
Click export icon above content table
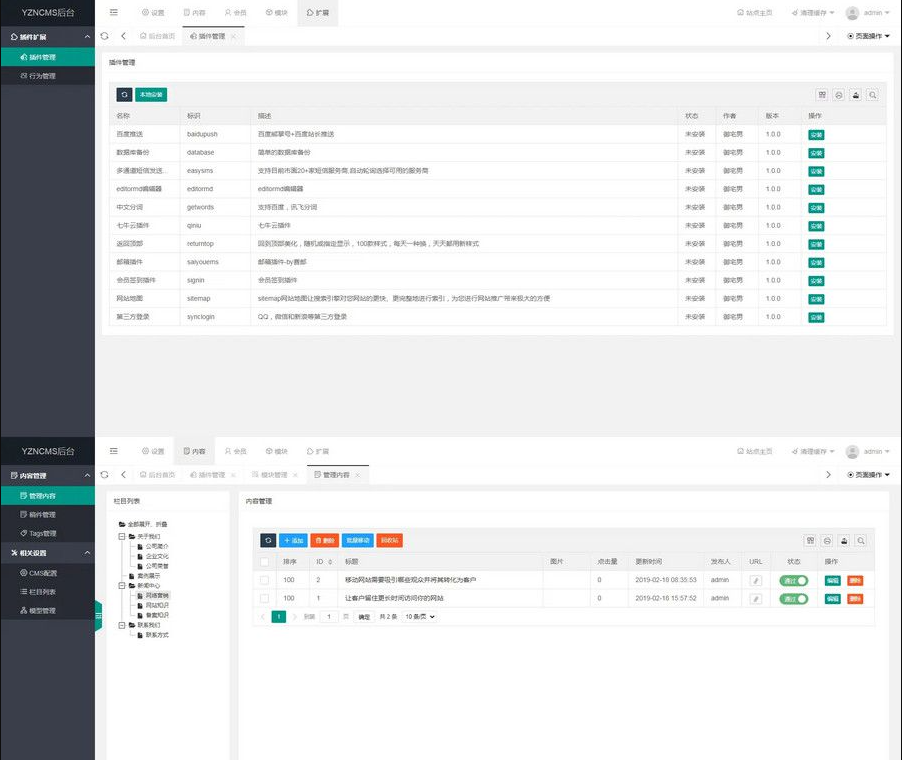point(844,541)
